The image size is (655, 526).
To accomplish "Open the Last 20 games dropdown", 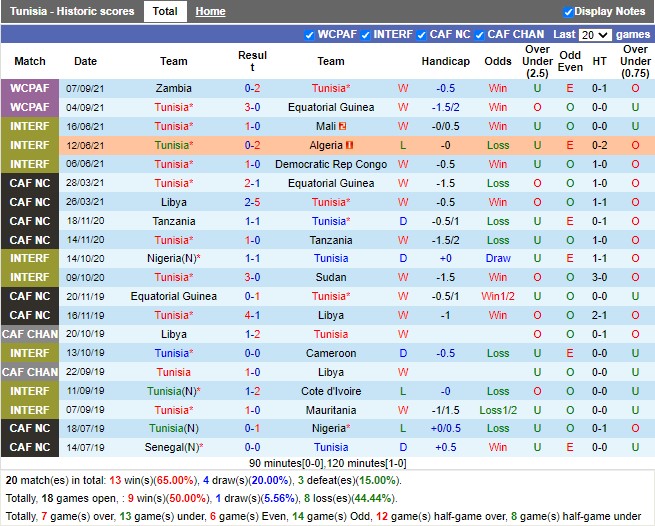I will [595, 34].
